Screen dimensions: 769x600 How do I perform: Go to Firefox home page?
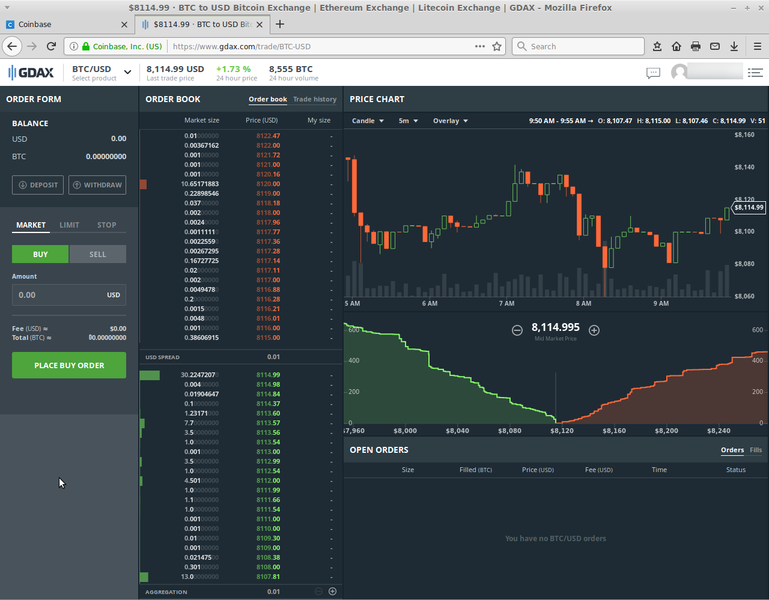click(x=676, y=46)
